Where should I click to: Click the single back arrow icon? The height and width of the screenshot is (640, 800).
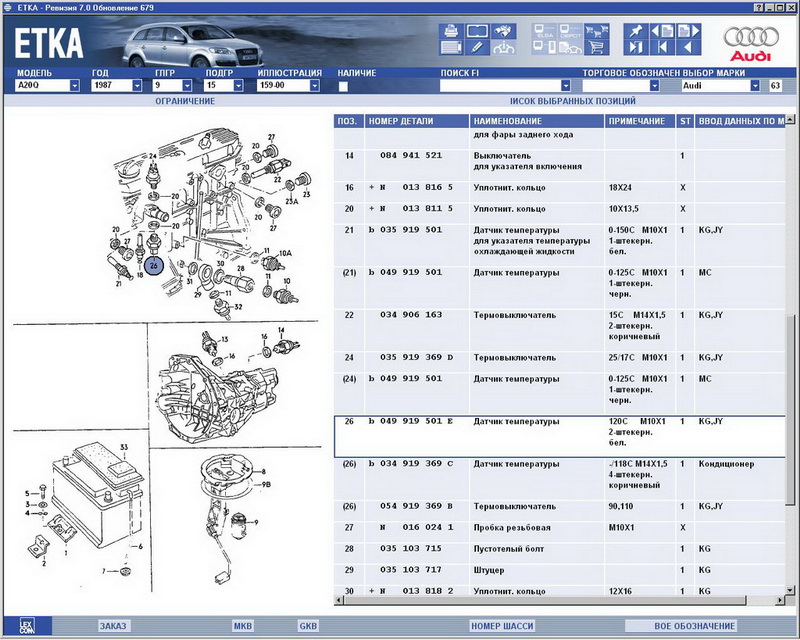pyautogui.click(x=688, y=47)
